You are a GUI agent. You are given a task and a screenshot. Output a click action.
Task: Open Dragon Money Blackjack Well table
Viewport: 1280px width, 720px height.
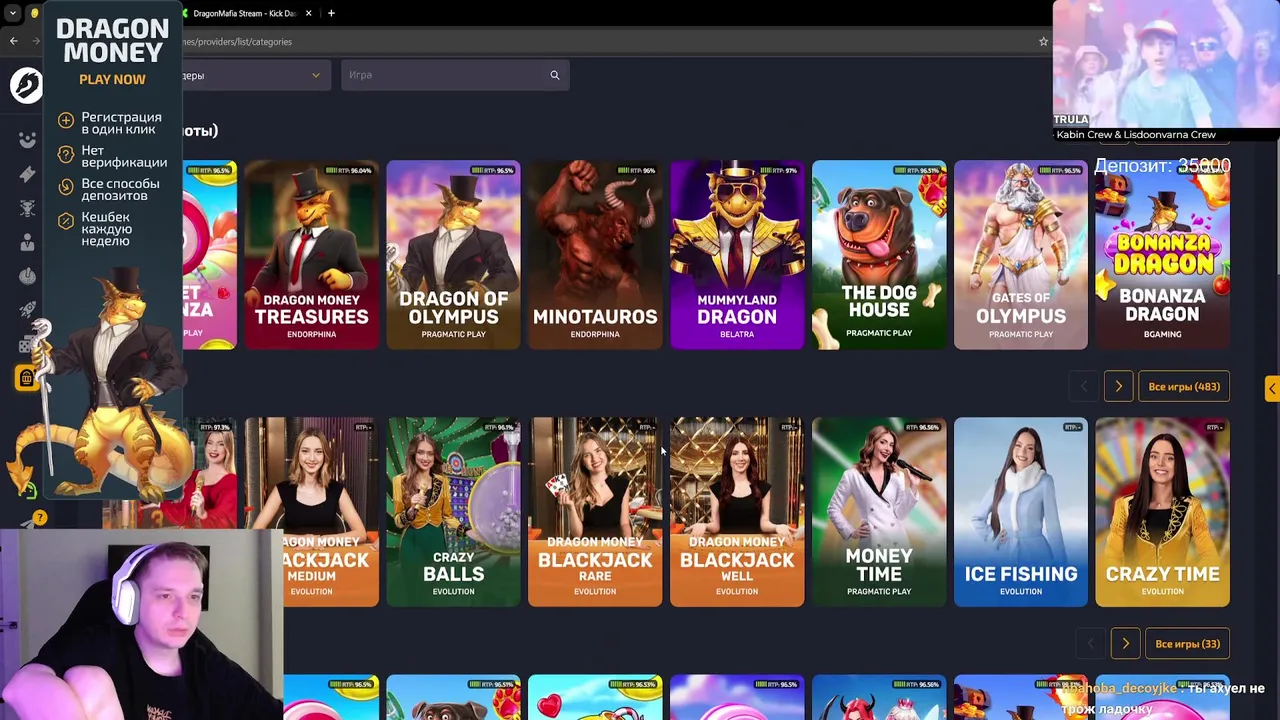(737, 512)
